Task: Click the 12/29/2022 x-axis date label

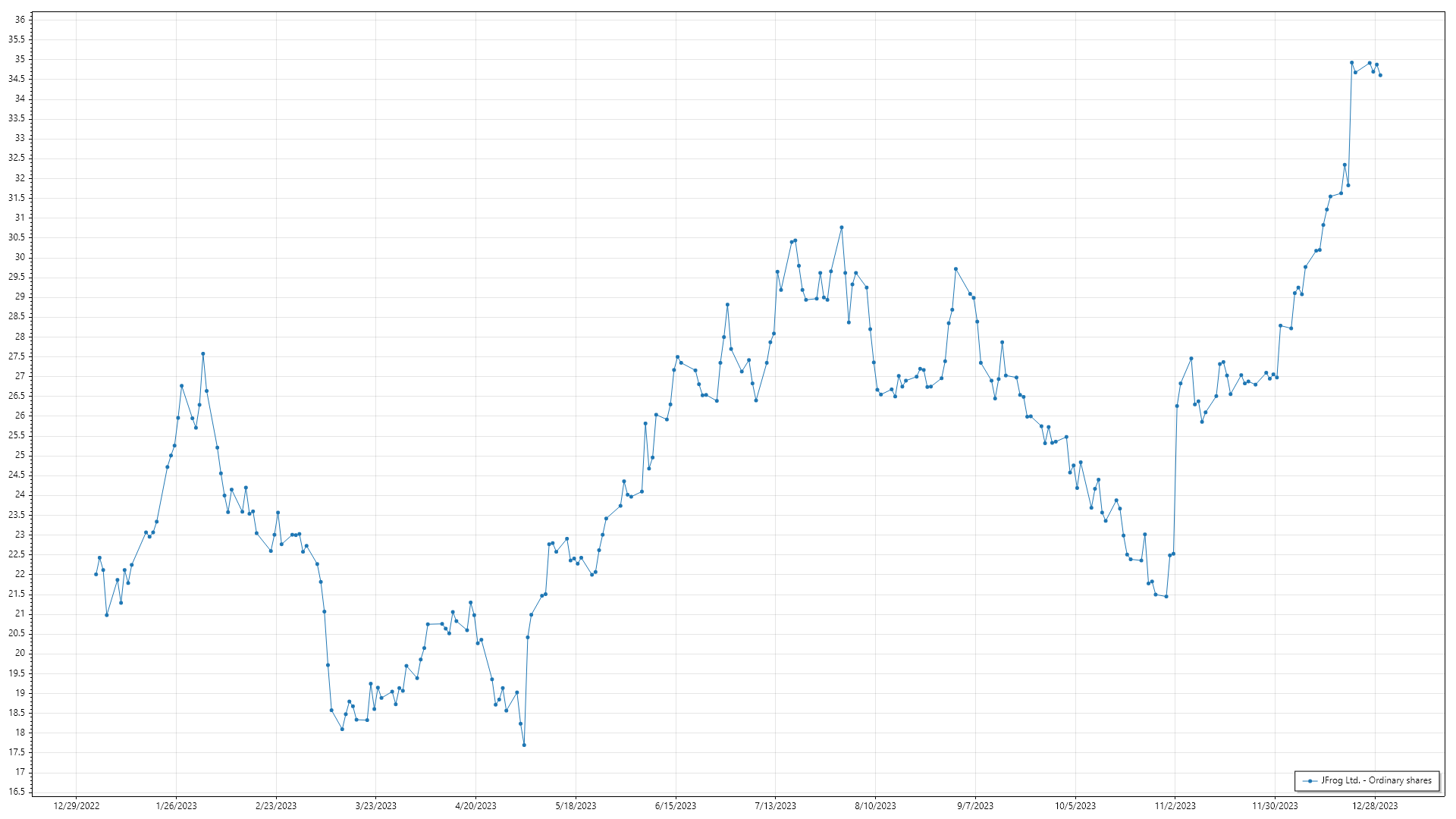Action: [x=77, y=806]
